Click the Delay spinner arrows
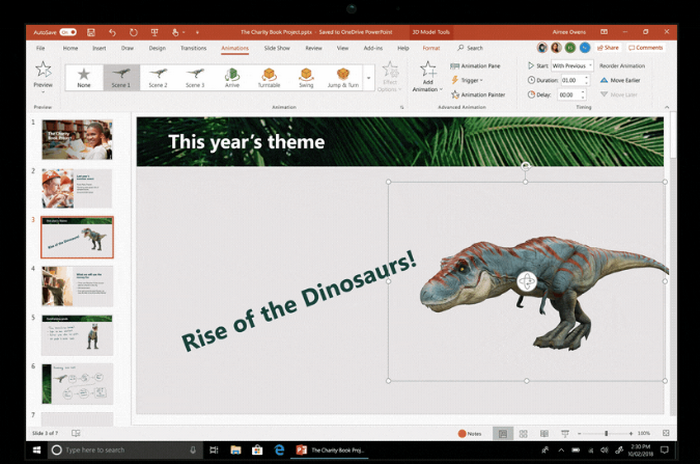The width and height of the screenshot is (700, 464). pos(583,95)
